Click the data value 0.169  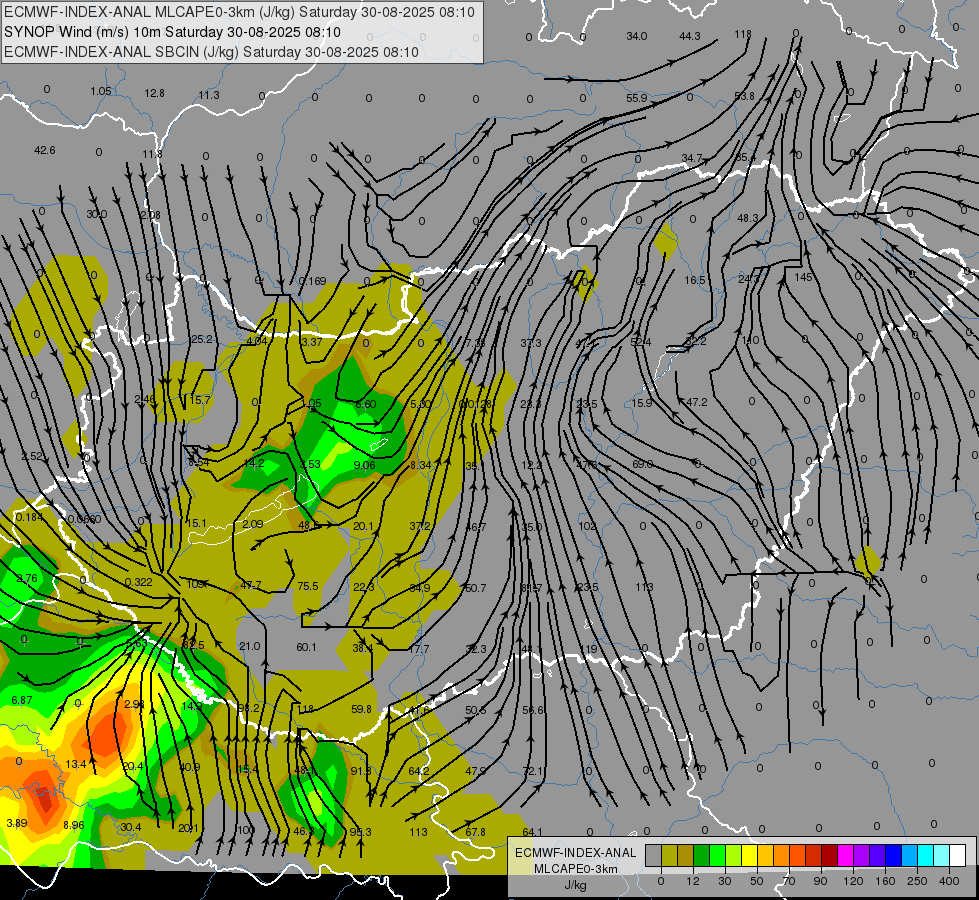[x=312, y=281]
